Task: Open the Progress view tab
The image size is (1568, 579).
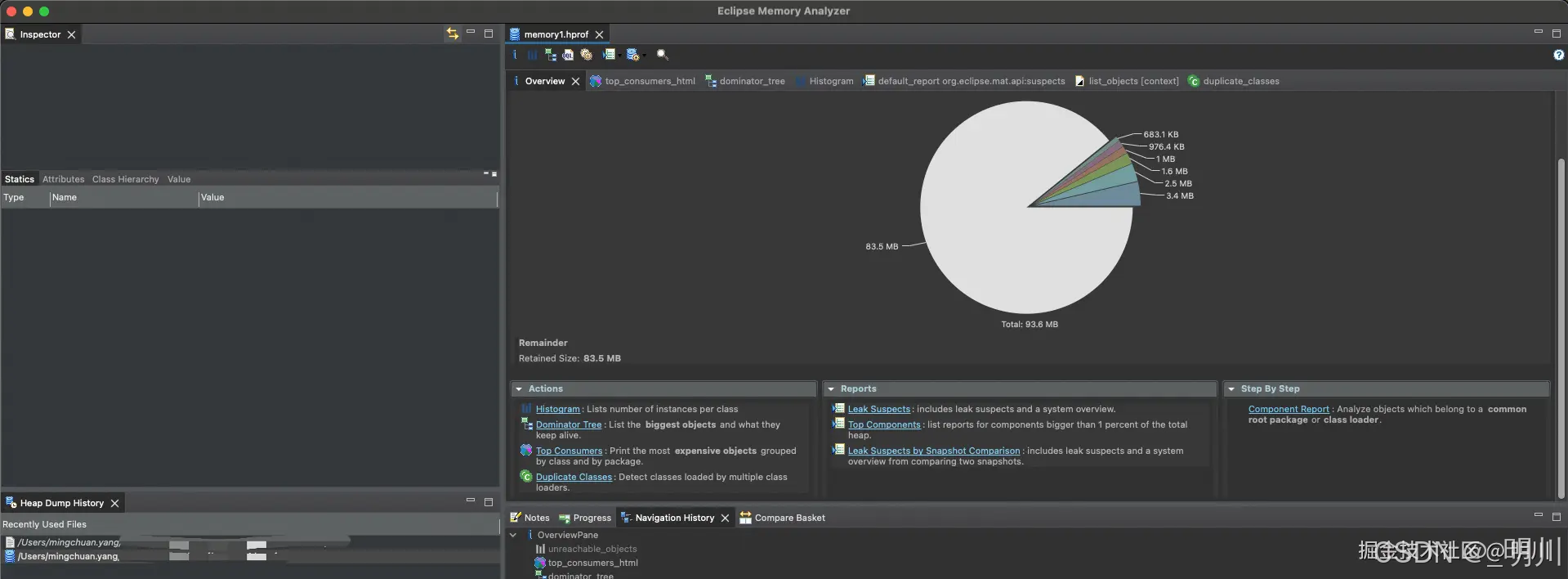Action: point(585,518)
